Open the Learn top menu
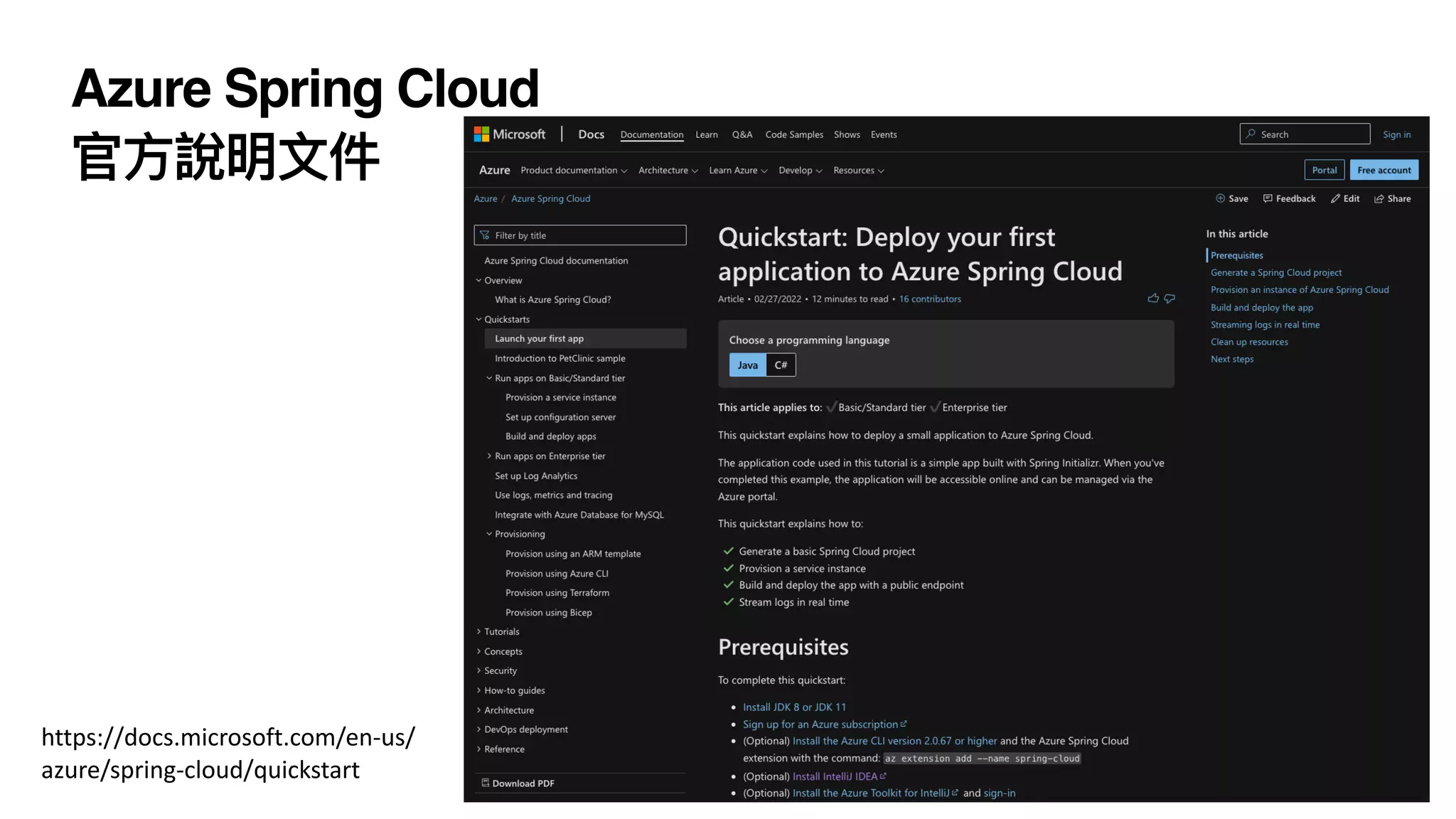1456x819 pixels. pyautogui.click(x=706, y=134)
